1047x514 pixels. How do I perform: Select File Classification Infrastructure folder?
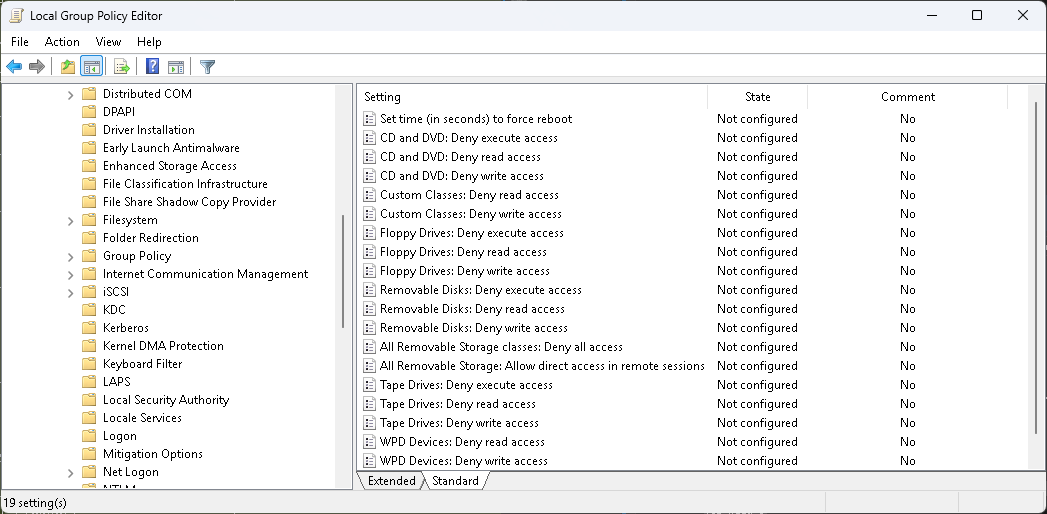tap(185, 184)
